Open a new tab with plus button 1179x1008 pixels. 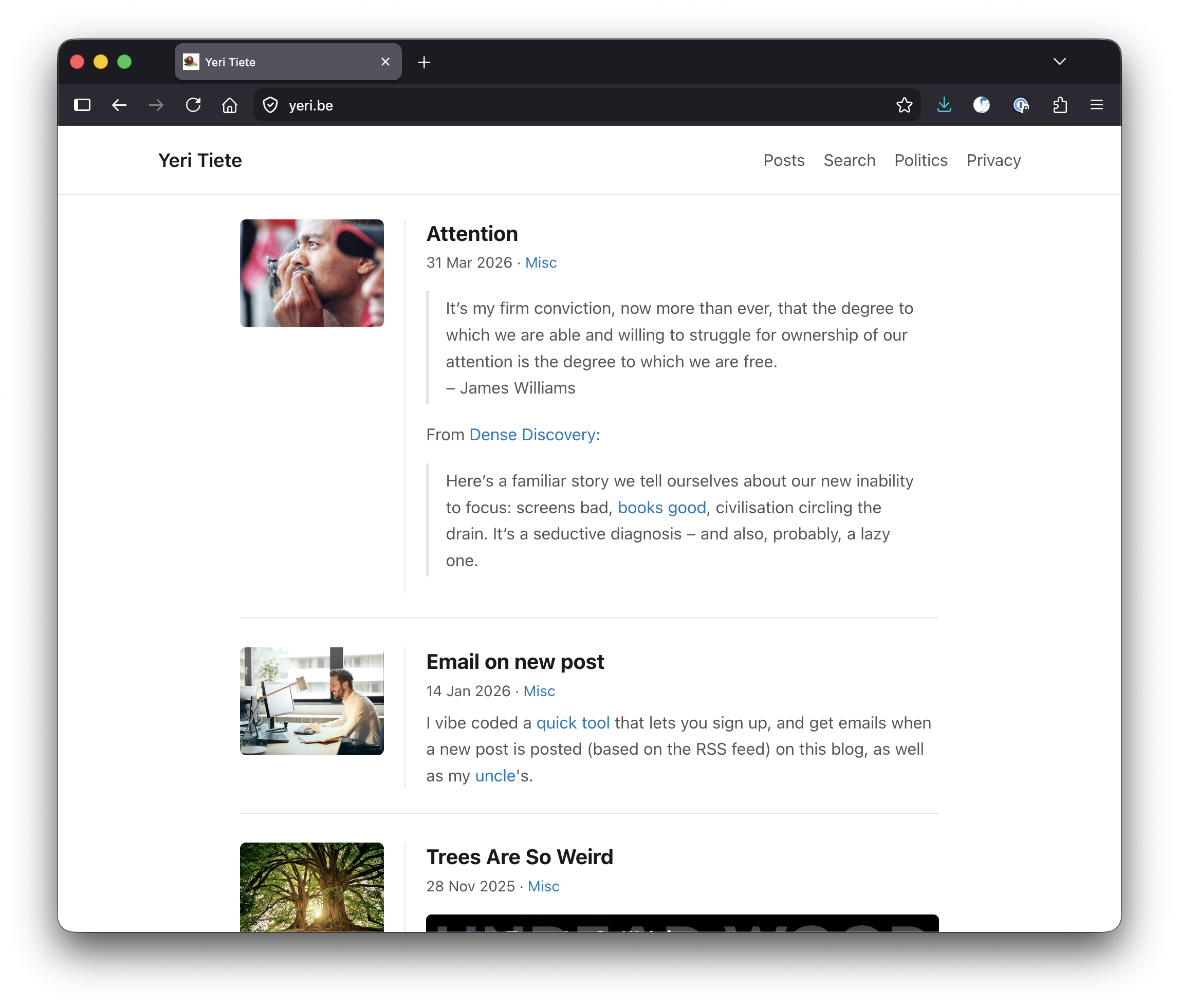(424, 62)
